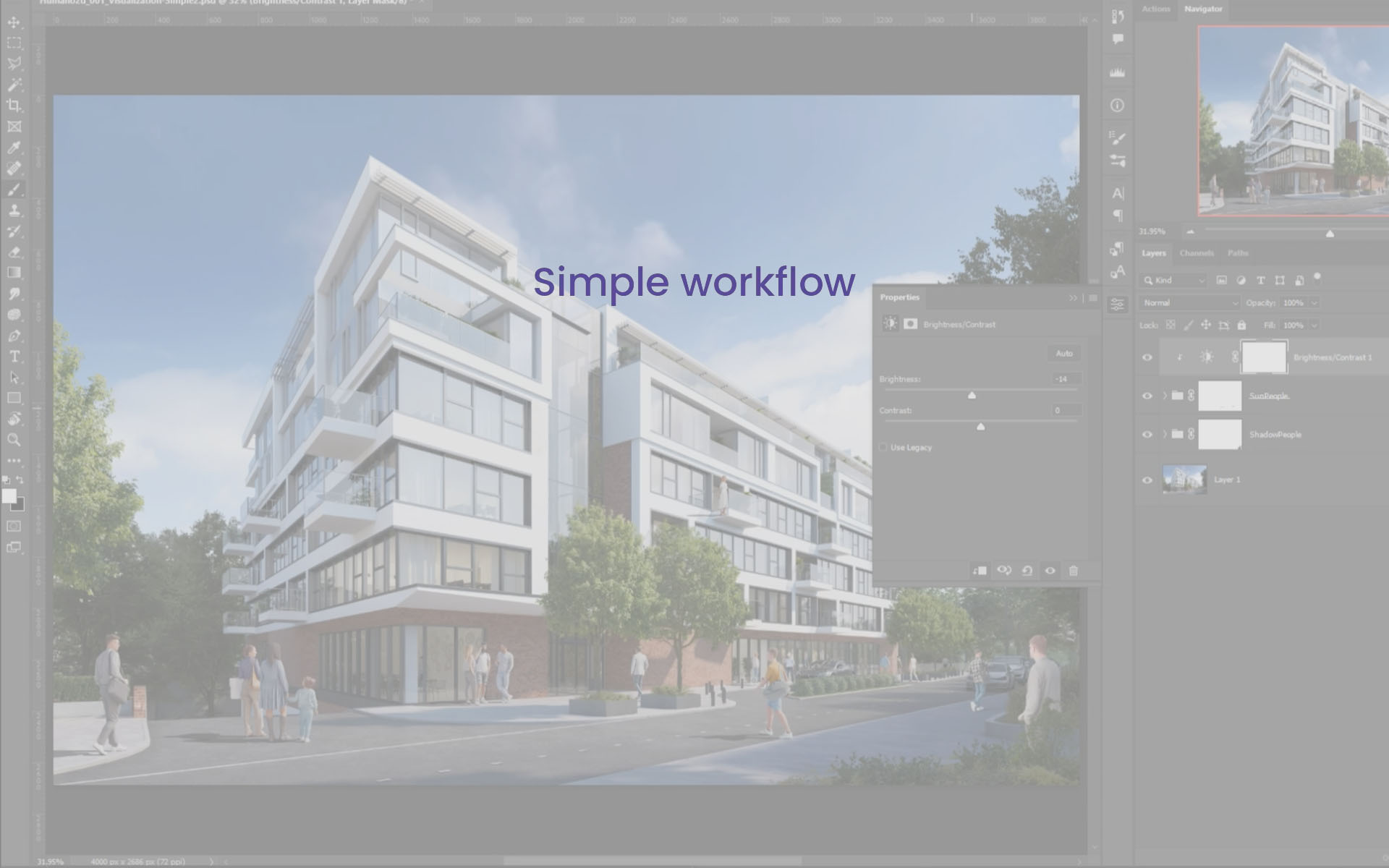Switch to the Channels tab
Viewport: 1389px width, 868px height.
pos(1197,253)
